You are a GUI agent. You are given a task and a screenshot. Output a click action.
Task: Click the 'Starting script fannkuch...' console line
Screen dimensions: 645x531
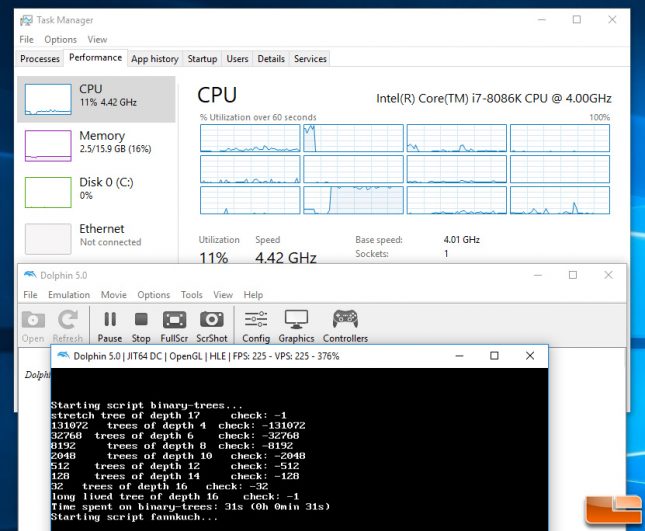(135, 517)
